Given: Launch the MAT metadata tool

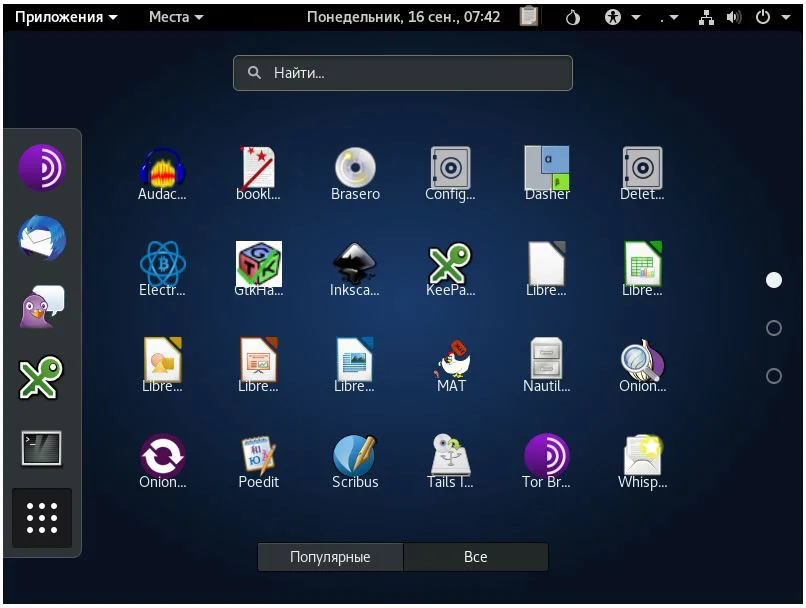Looking at the screenshot, I should [x=451, y=364].
